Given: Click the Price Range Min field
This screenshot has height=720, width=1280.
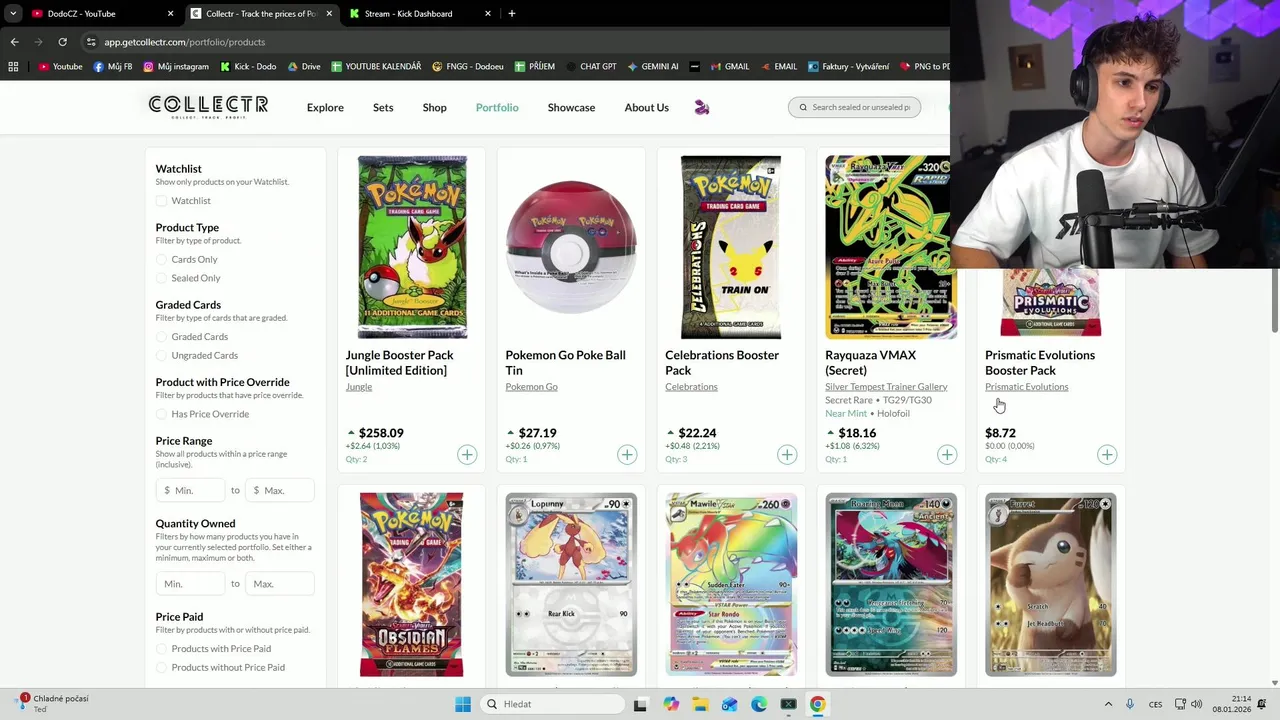Looking at the screenshot, I should pyautogui.click(x=190, y=490).
